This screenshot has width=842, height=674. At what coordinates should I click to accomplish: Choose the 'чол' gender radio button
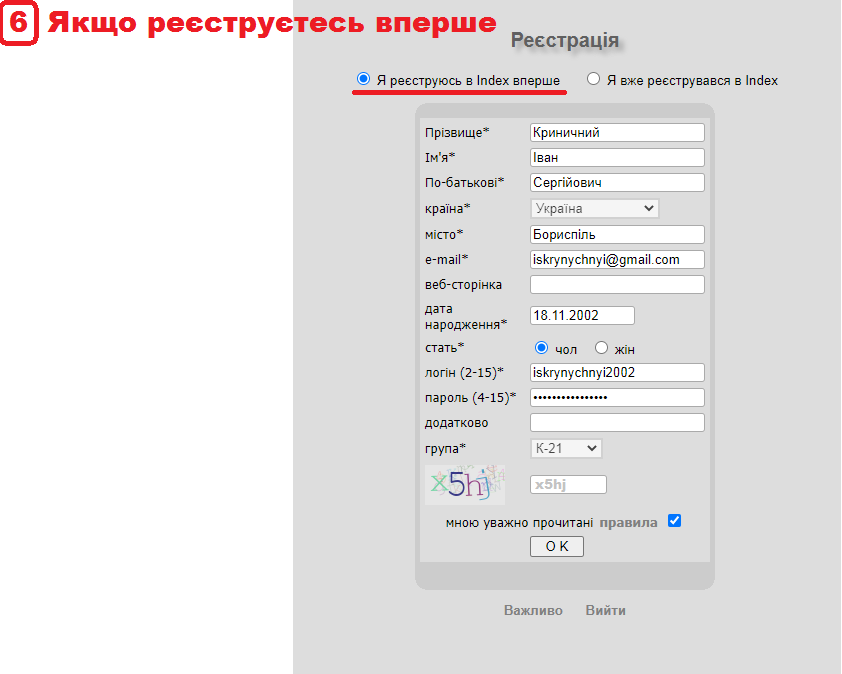542,348
